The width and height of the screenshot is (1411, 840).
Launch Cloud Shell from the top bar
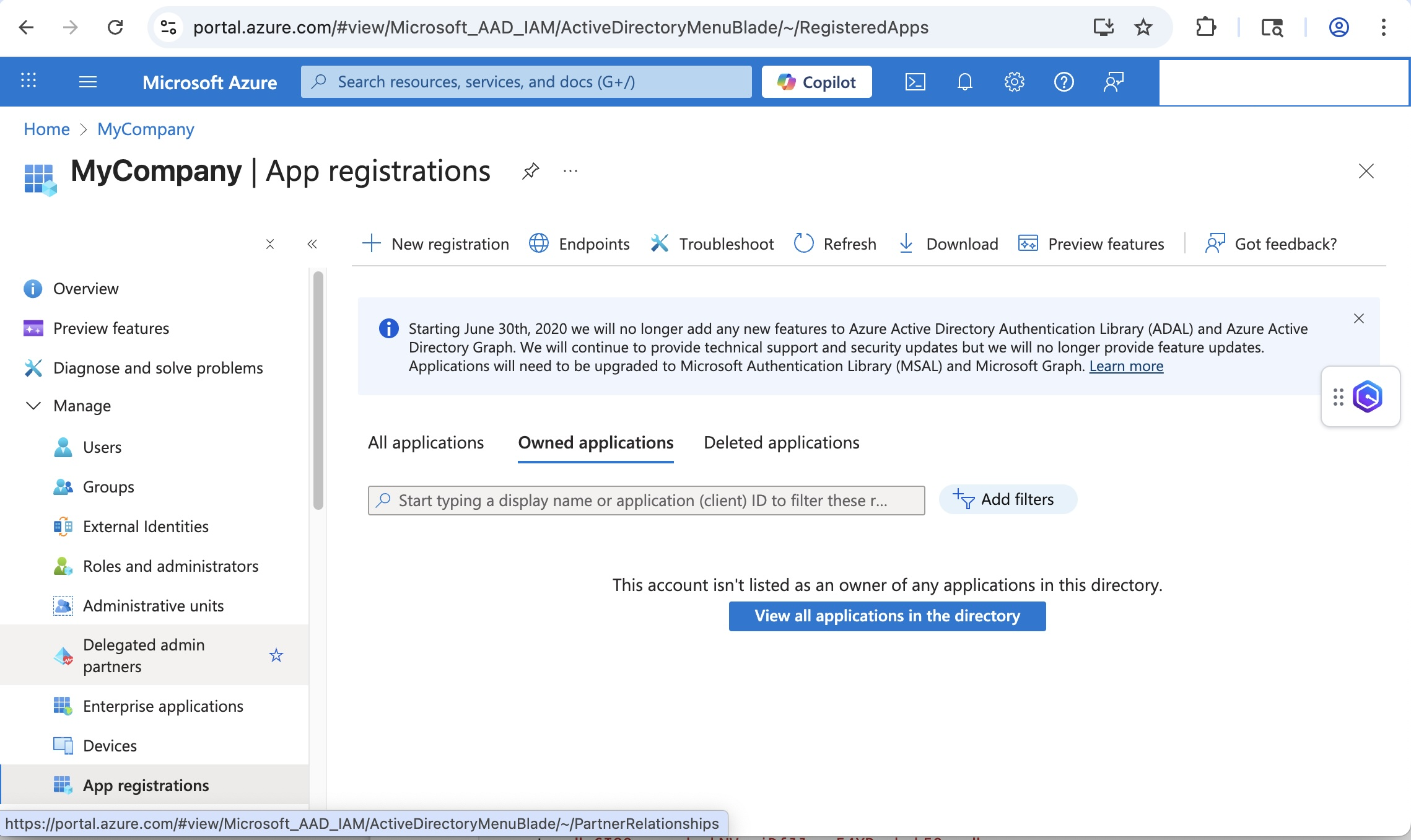[915, 82]
